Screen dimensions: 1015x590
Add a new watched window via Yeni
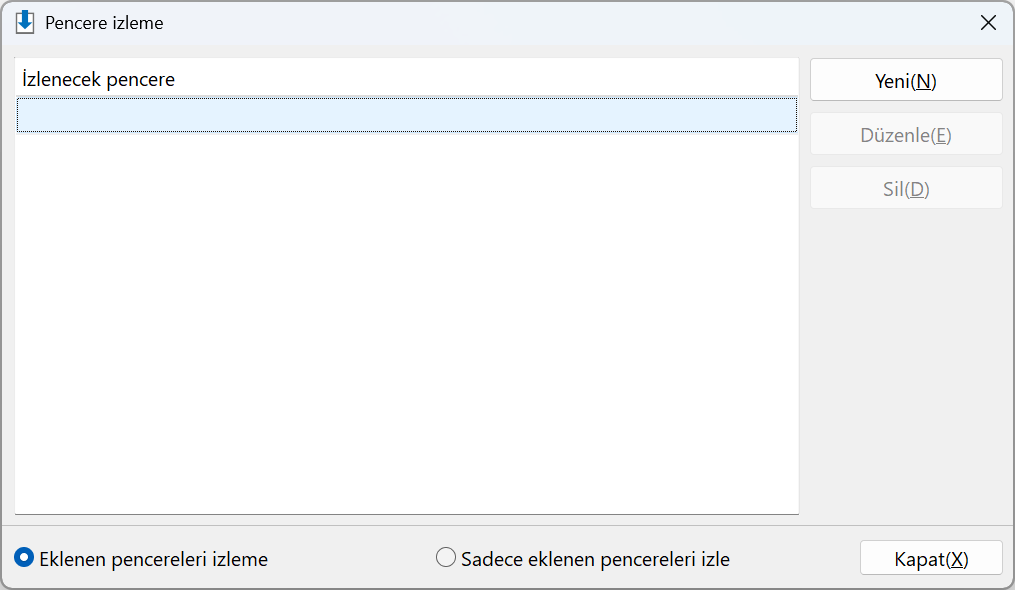906,80
